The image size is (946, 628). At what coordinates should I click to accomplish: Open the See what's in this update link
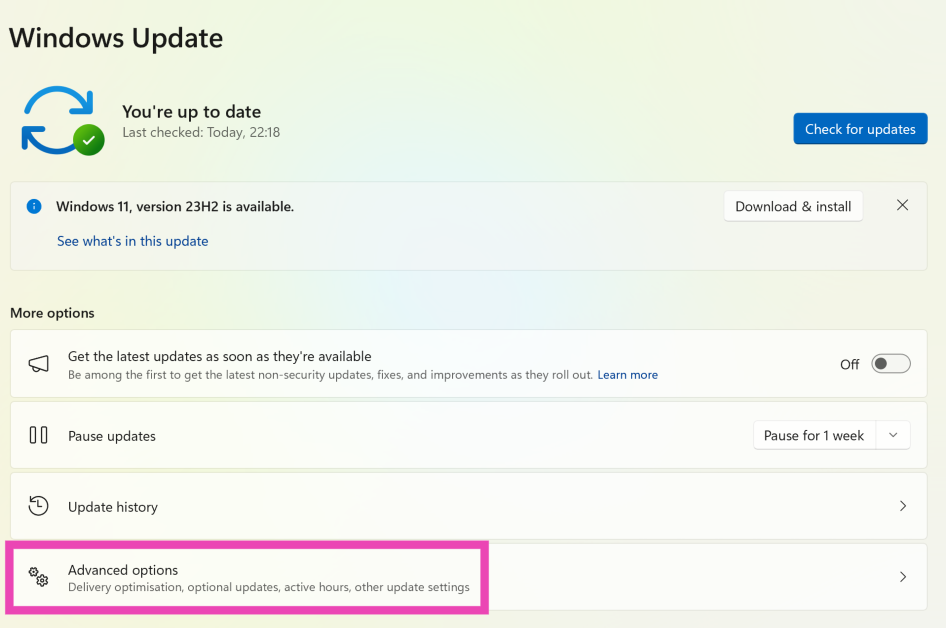point(133,241)
